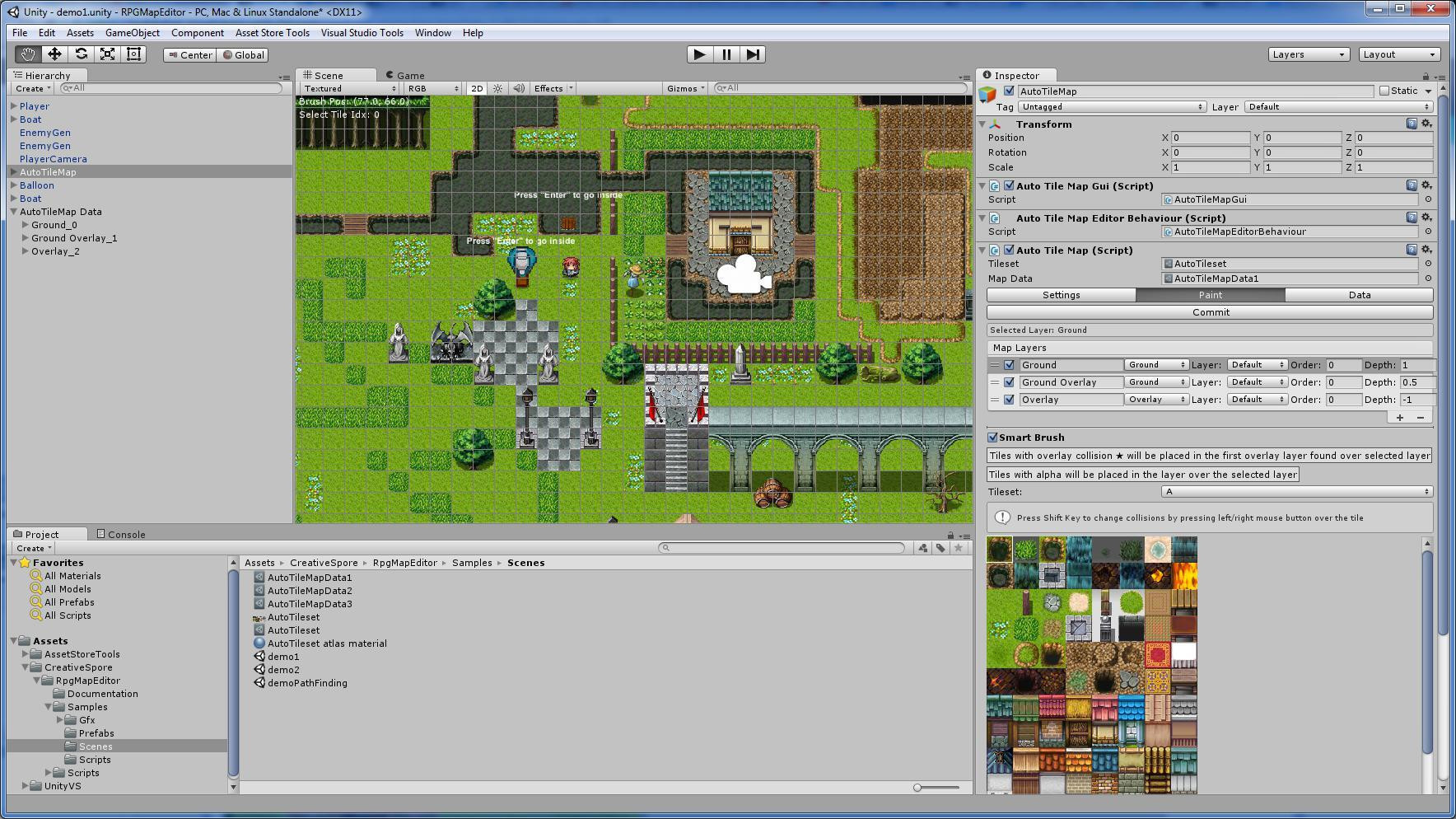
Task: Select the Rotate tool
Action: point(81,54)
